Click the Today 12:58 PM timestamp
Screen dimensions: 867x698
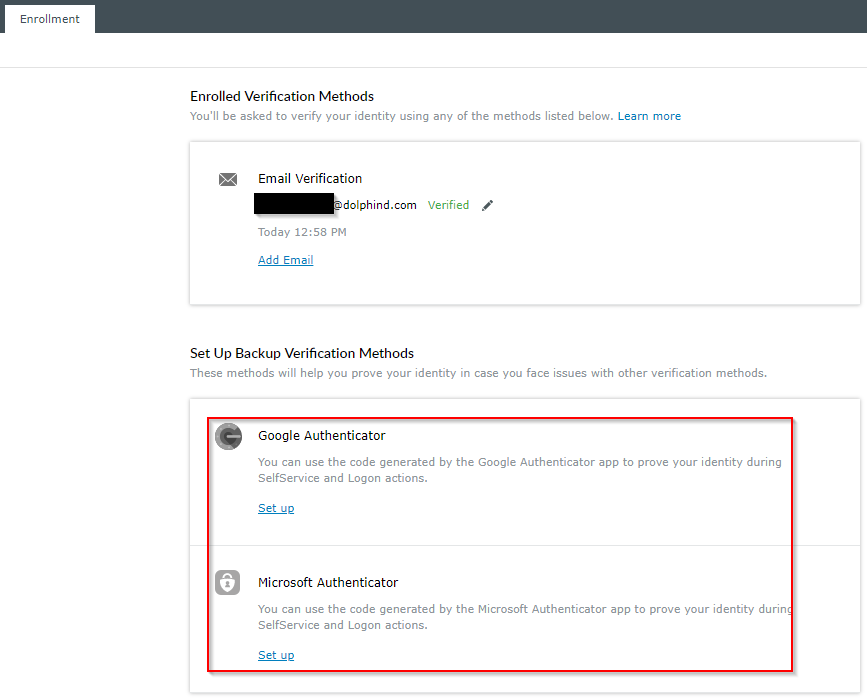click(x=302, y=232)
